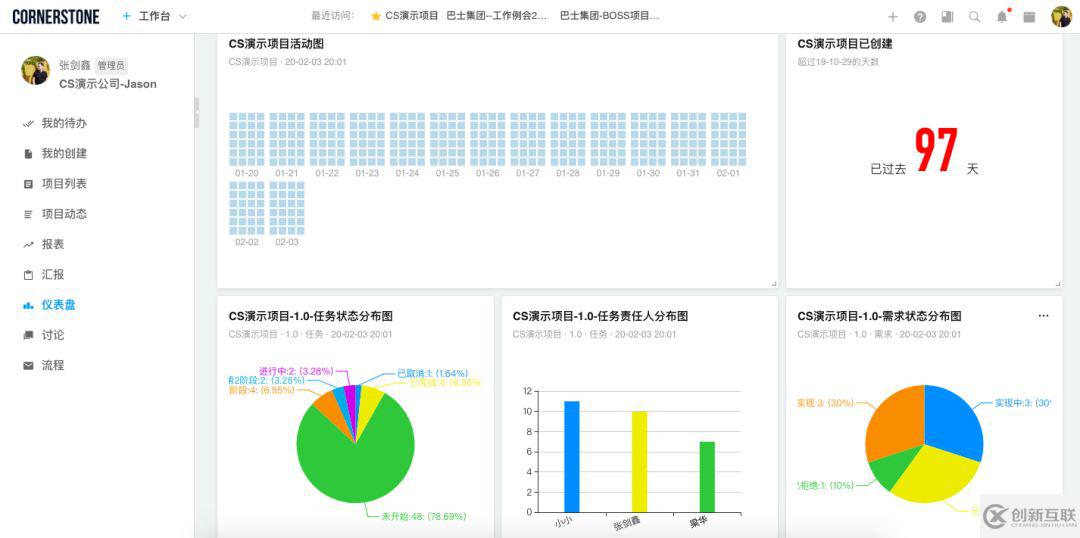Click the 已取消:1 (1.64%) pie label
1080x538 pixels.
pyautogui.click(x=433, y=373)
